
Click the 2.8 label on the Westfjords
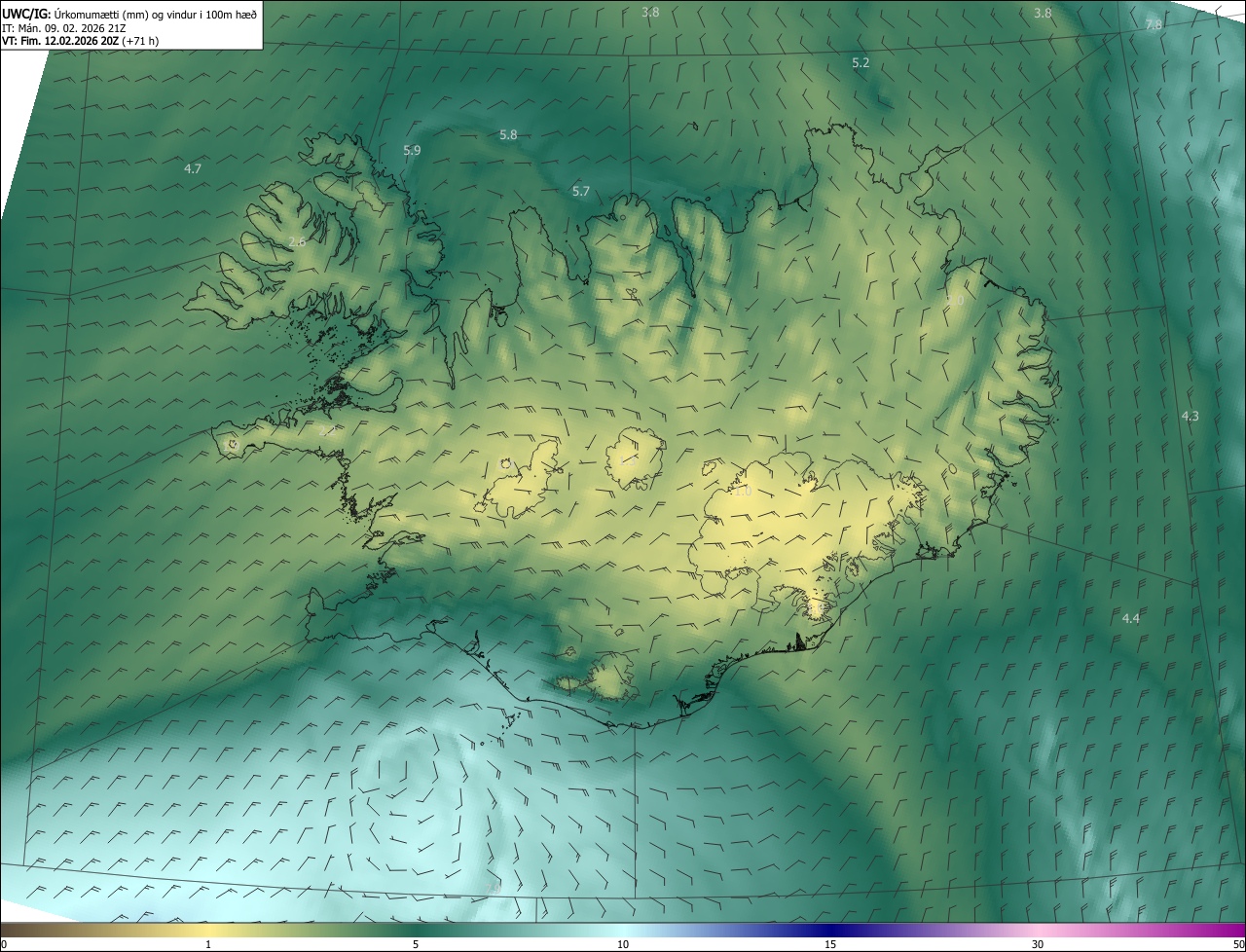tap(297, 241)
